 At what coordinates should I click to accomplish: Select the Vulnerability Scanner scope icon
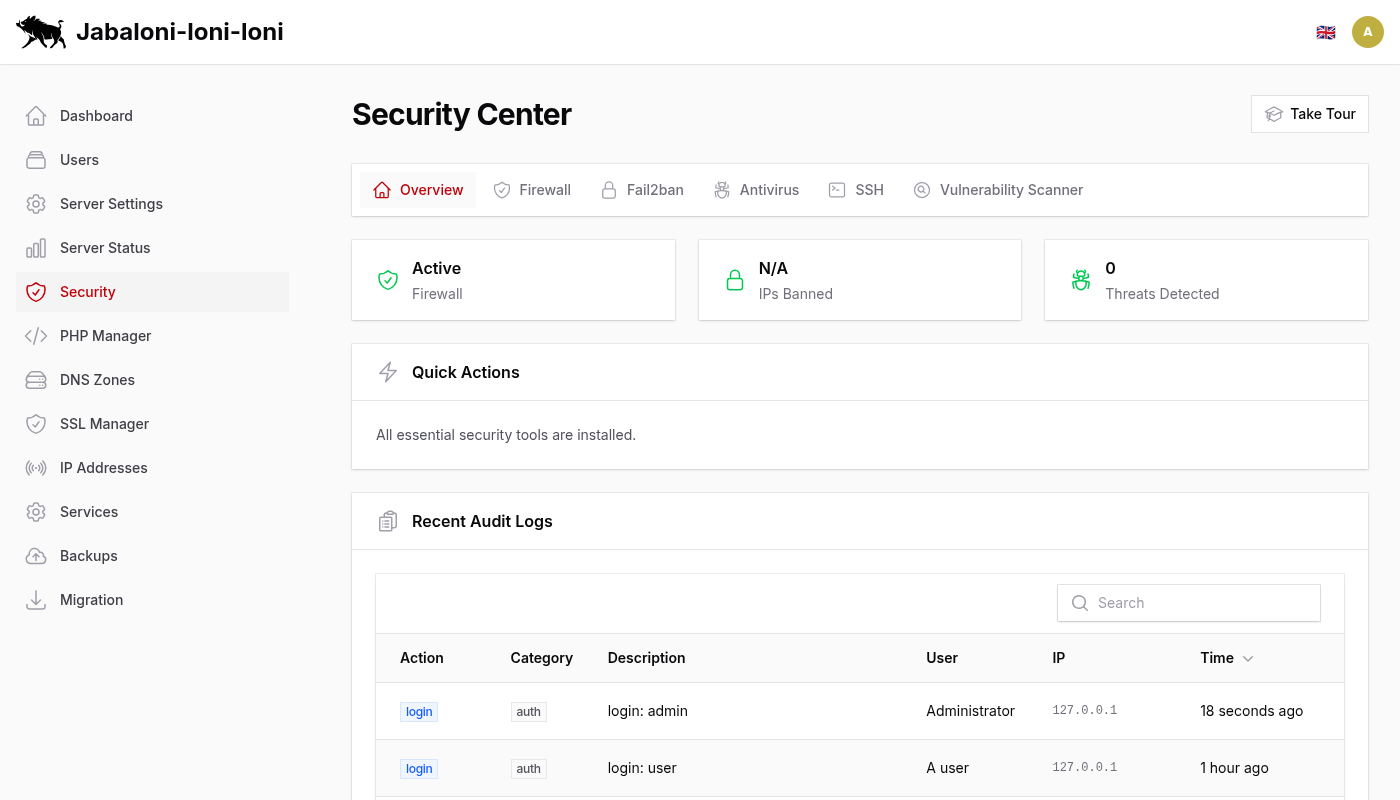coord(921,189)
